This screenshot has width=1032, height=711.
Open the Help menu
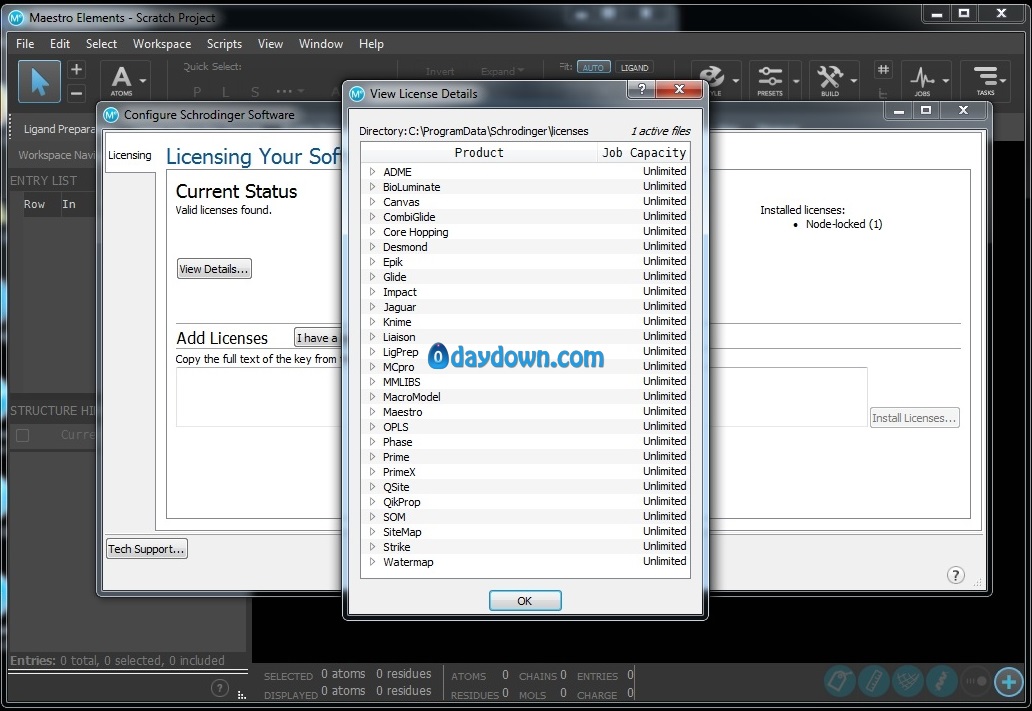371,43
